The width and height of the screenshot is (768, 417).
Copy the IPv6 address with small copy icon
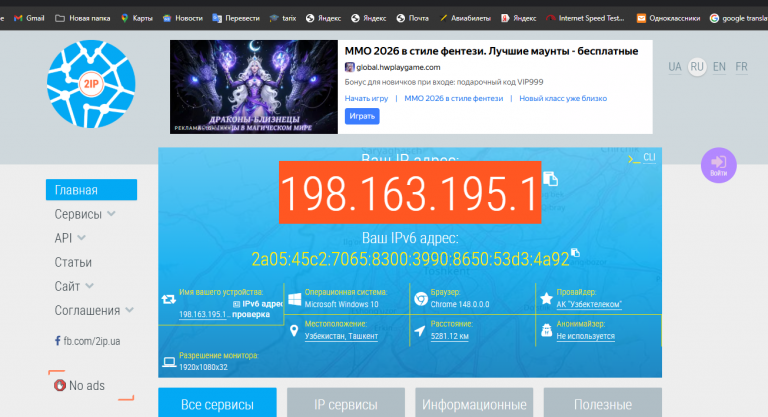point(576,252)
